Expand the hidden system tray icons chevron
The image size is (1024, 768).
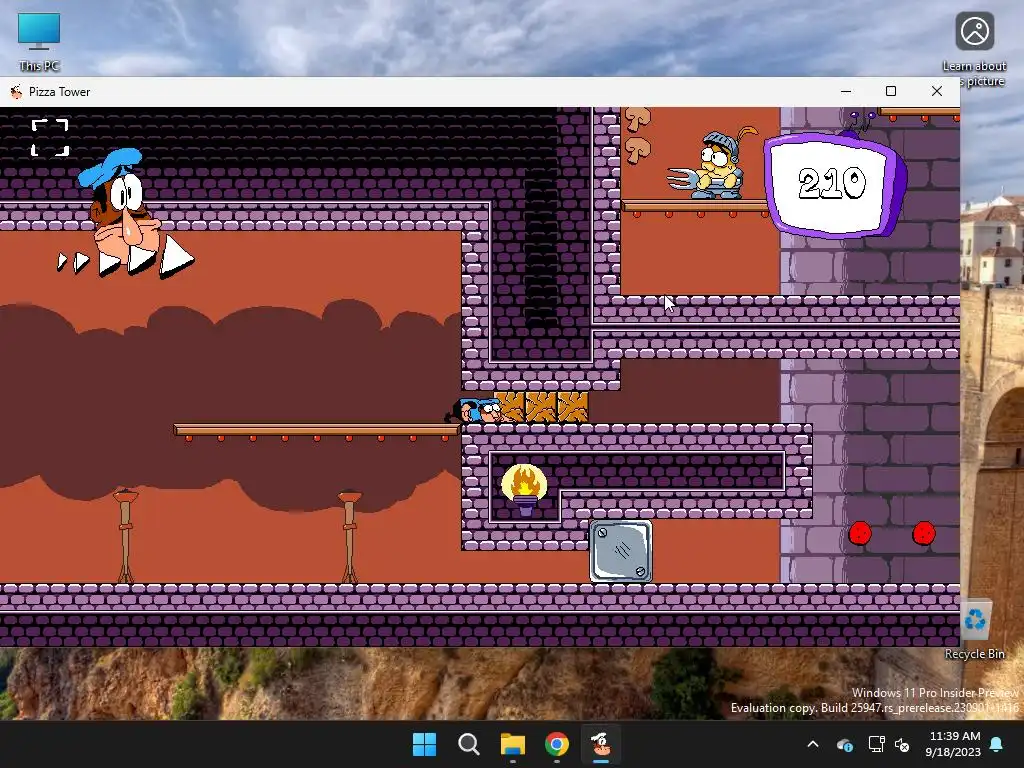click(x=813, y=744)
